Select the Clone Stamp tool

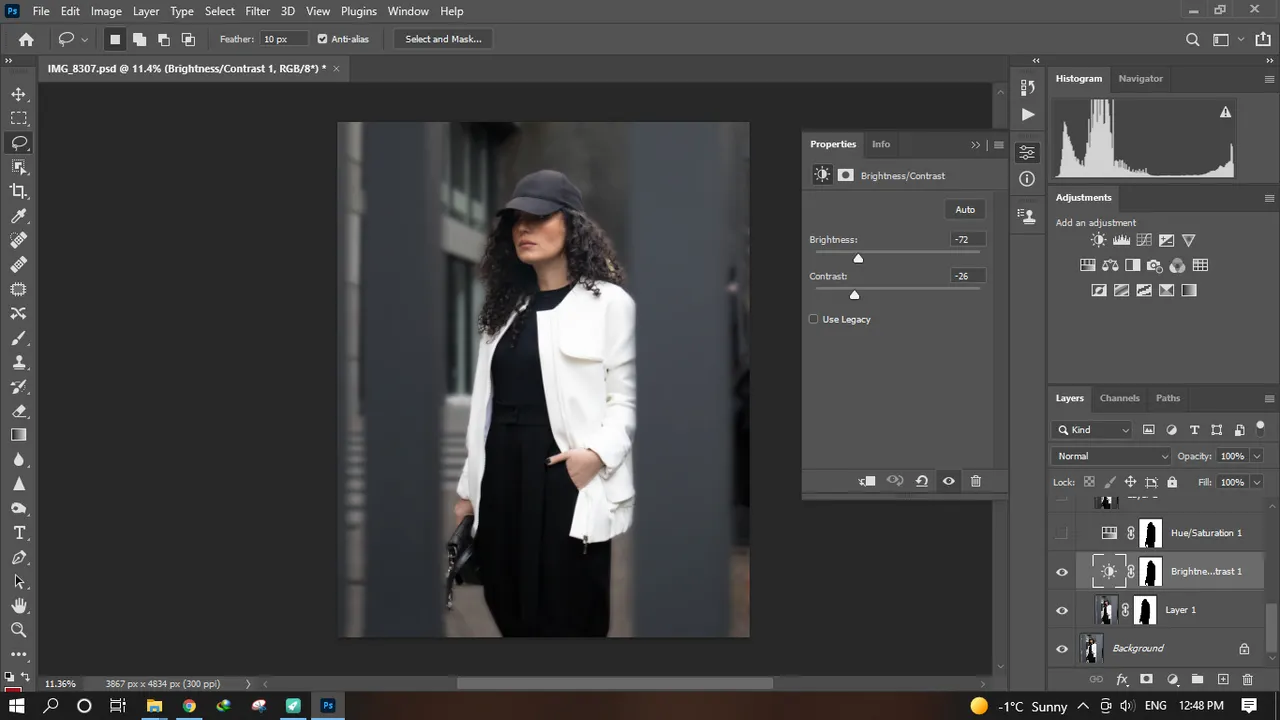point(19,362)
